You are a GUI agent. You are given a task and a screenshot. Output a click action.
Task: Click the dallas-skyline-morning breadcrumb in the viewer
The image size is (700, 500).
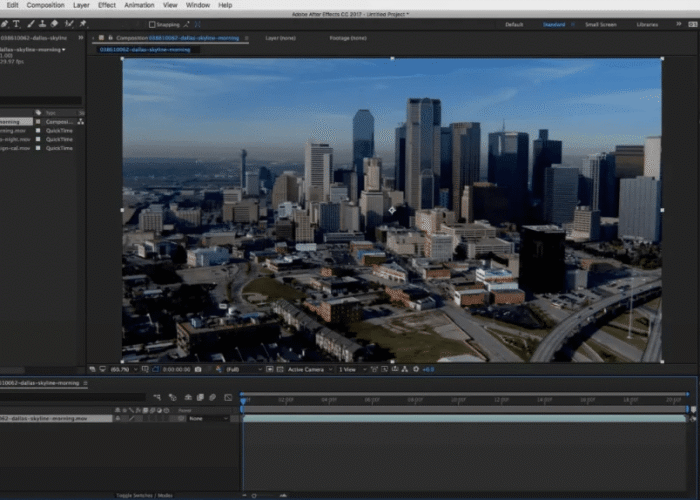pyautogui.click(x=145, y=50)
